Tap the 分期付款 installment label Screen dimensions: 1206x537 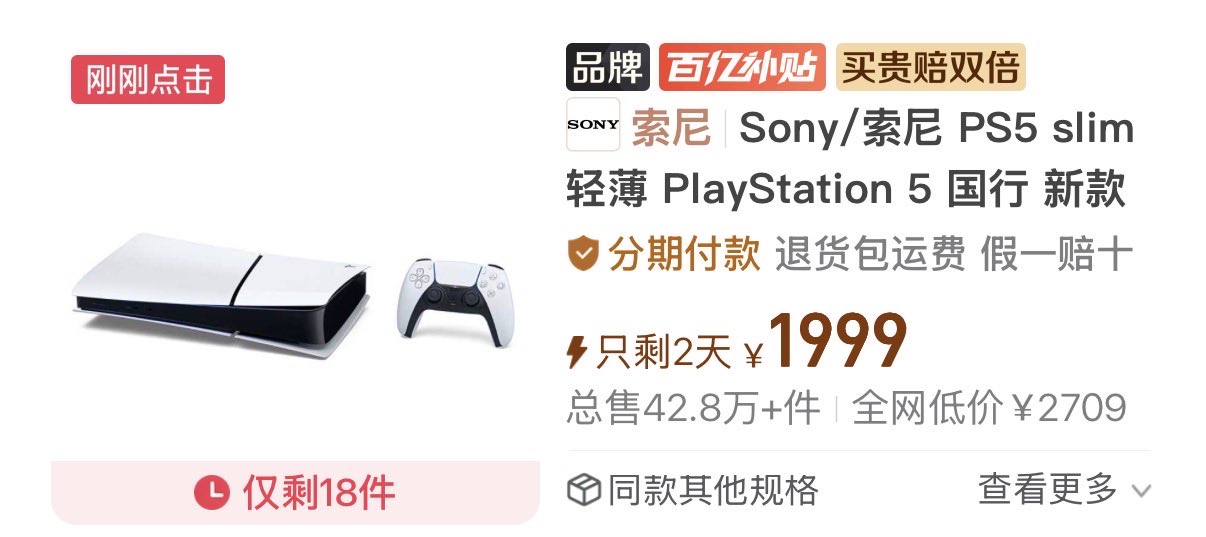pos(684,255)
